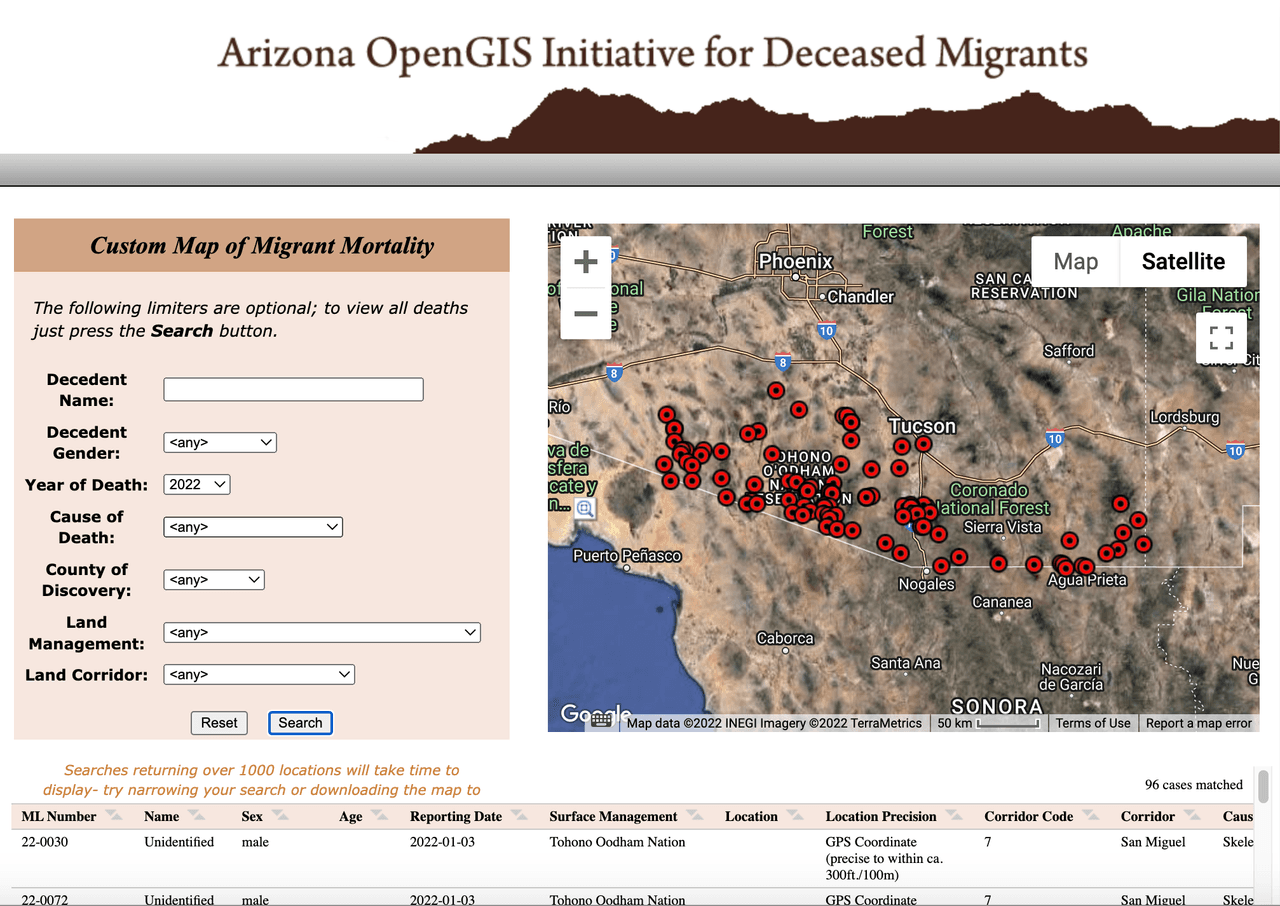Zoom out on the map
Image resolution: width=1280 pixels, height=906 pixels.
tap(585, 313)
